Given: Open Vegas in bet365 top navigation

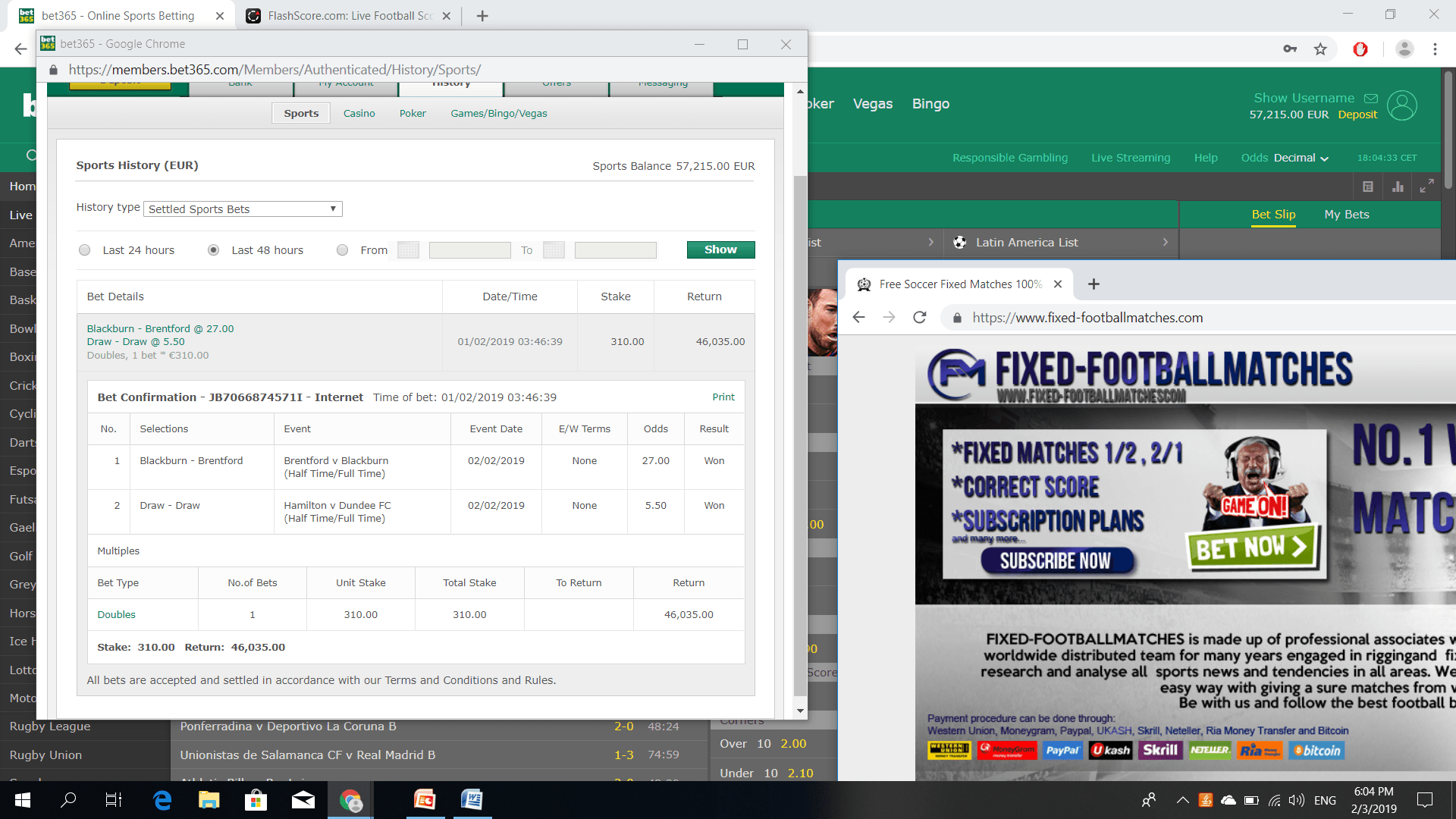Looking at the screenshot, I should (x=873, y=104).
